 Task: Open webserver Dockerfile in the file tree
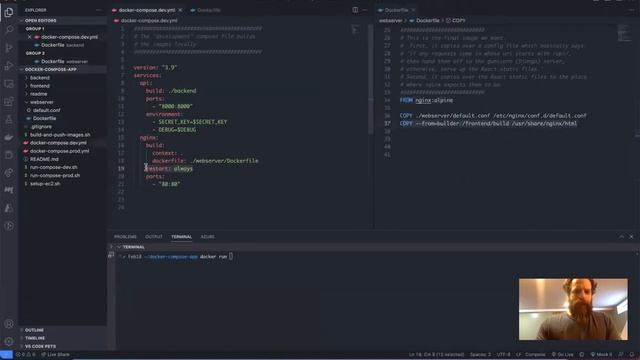[44, 118]
